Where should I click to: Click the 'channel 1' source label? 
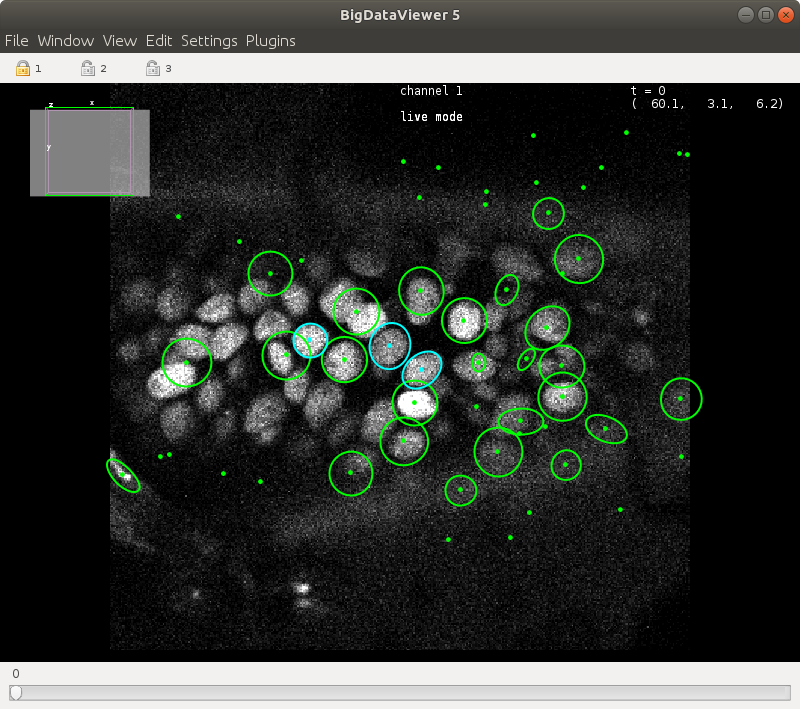431,91
